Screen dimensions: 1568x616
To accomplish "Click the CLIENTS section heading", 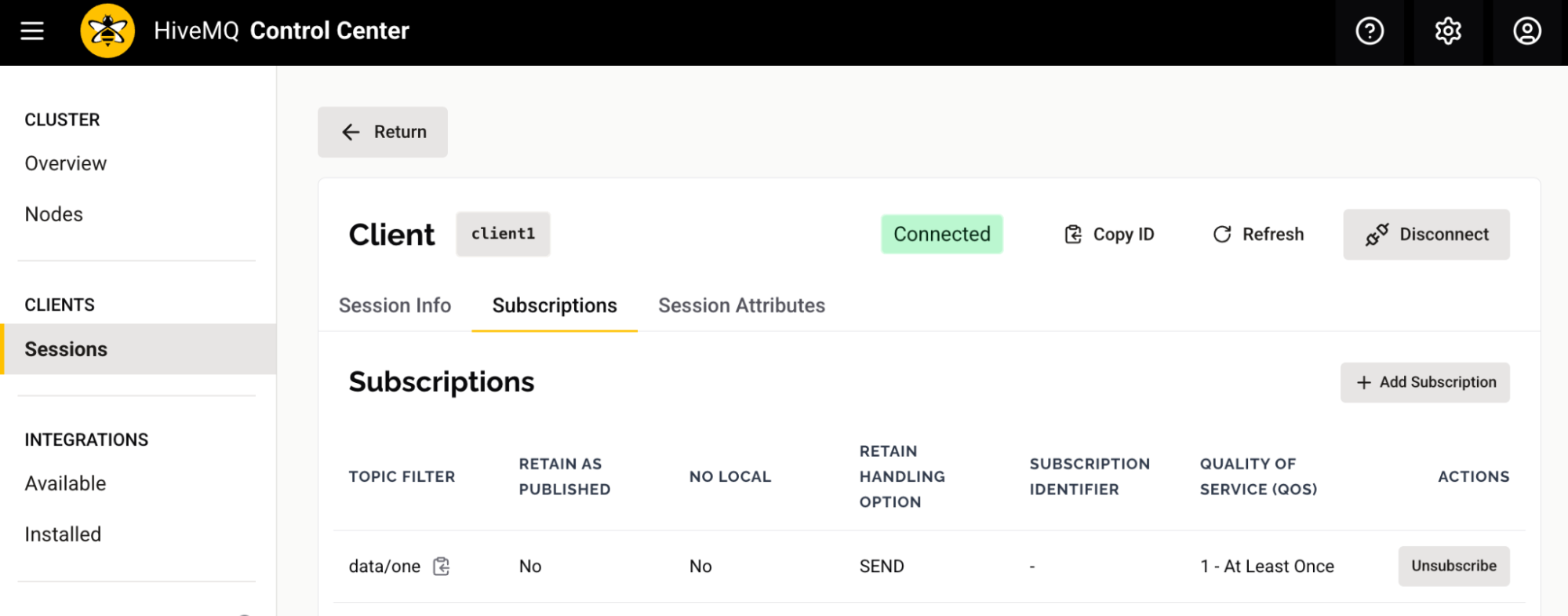I will click(60, 304).
